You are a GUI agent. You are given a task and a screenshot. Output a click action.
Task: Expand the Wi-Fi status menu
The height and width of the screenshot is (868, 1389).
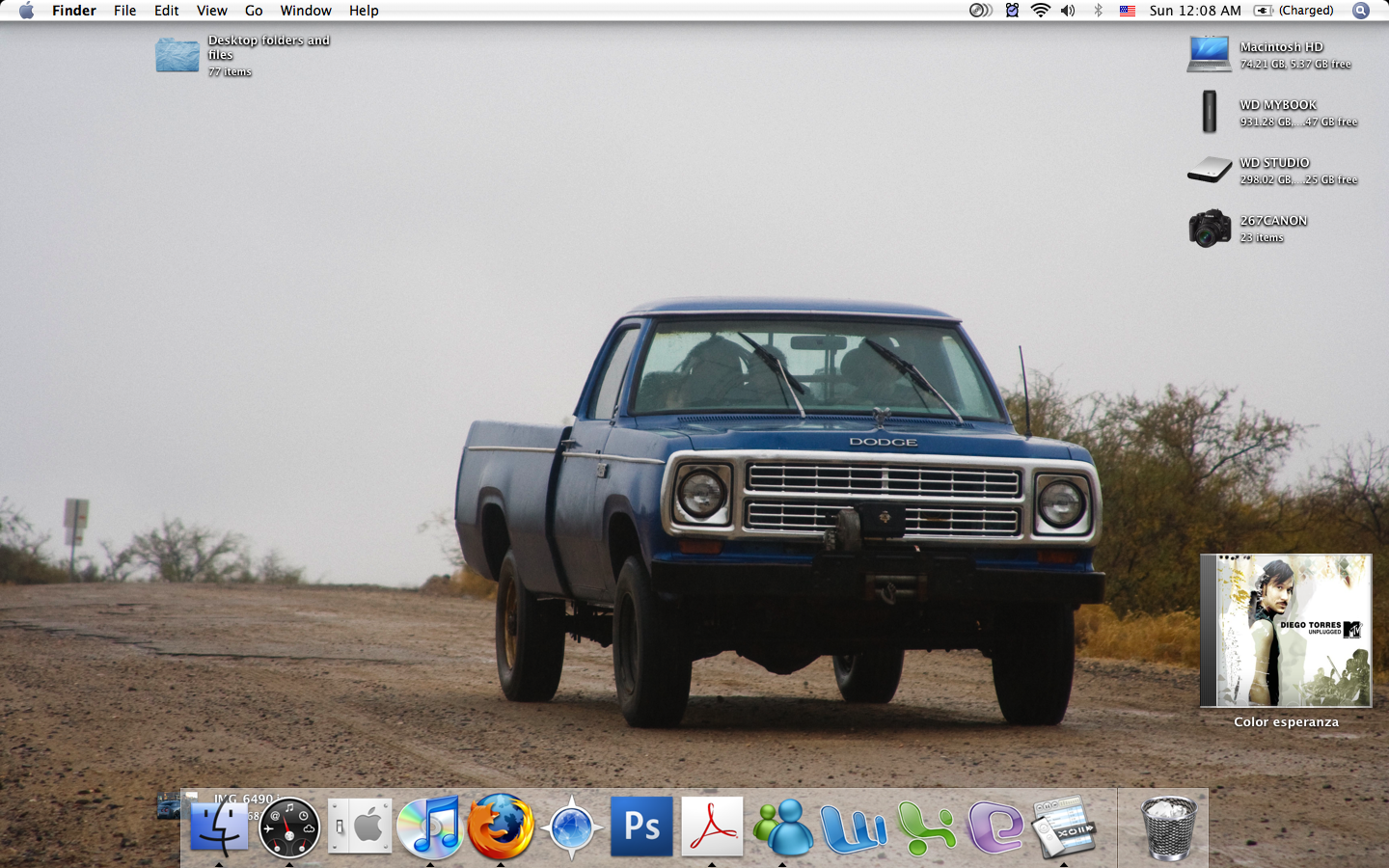click(1040, 11)
